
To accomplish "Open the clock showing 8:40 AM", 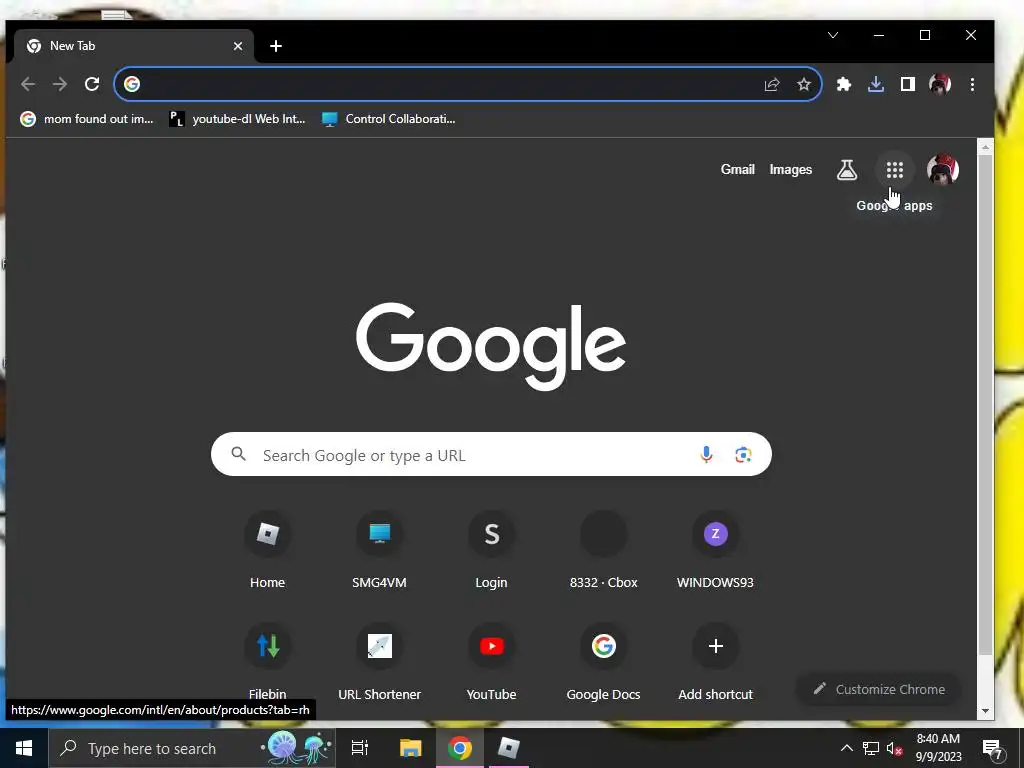I will click(938, 748).
